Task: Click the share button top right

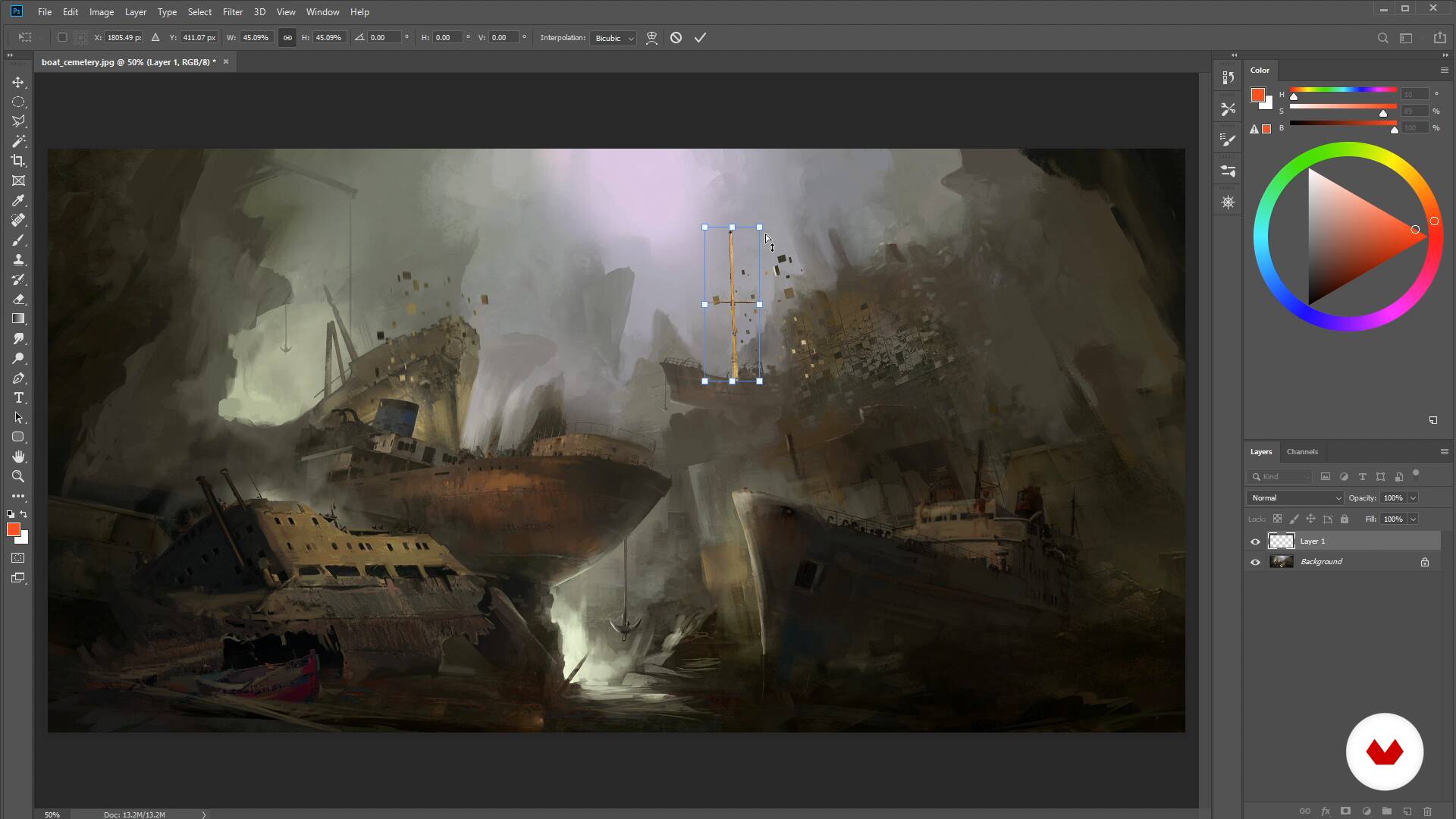Action: point(1439,38)
